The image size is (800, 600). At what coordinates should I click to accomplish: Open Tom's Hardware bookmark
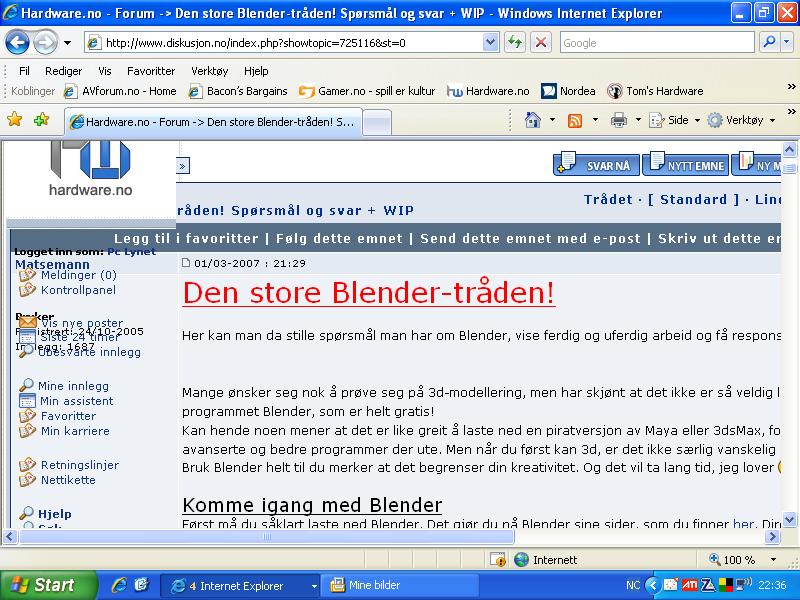pyautogui.click(x=655, y=91)
